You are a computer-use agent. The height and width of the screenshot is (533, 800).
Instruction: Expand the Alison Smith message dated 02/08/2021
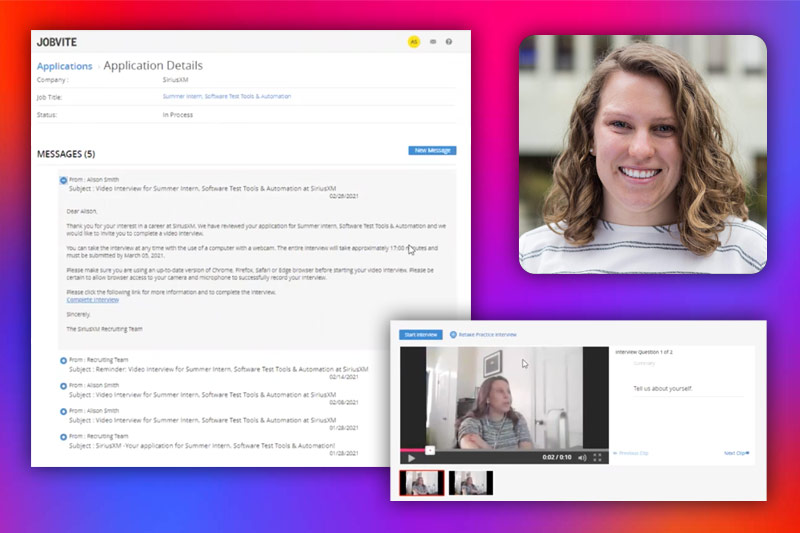(x=63, y=386)
